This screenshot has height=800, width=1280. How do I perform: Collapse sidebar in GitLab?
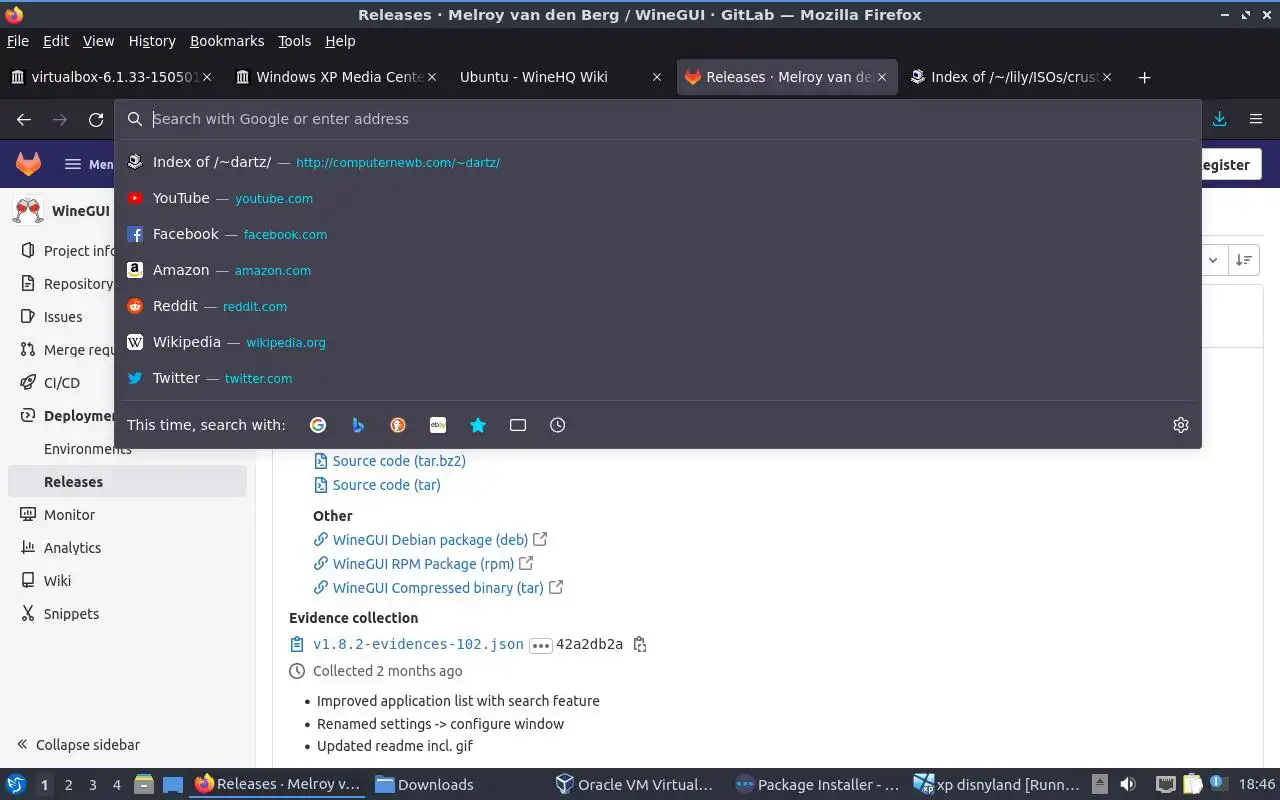[x=78, y=745]
